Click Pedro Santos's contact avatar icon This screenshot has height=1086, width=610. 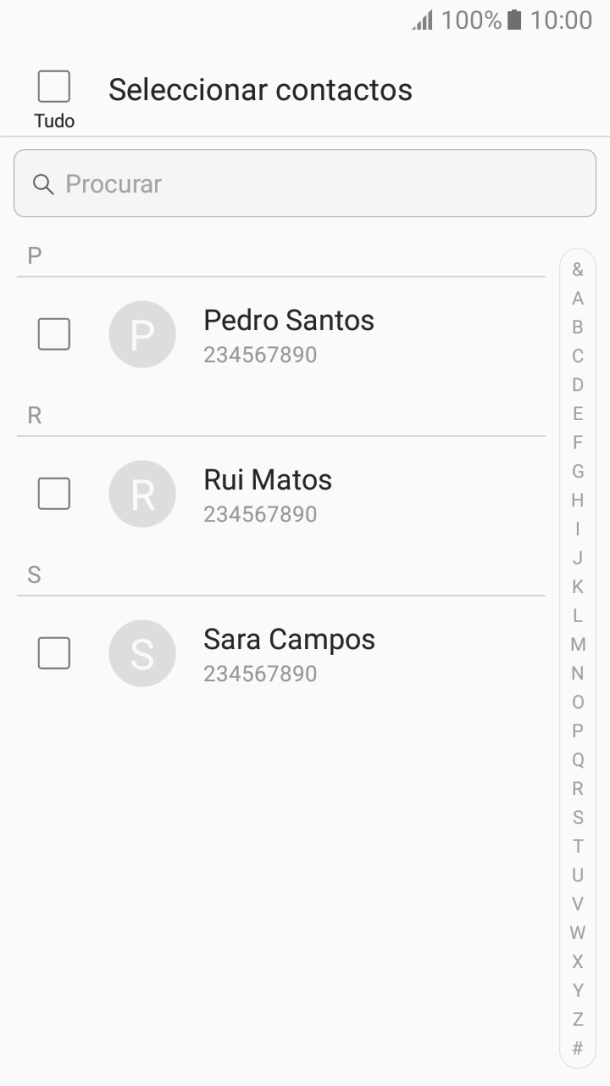pyautogui.click(x=142, y=334)
